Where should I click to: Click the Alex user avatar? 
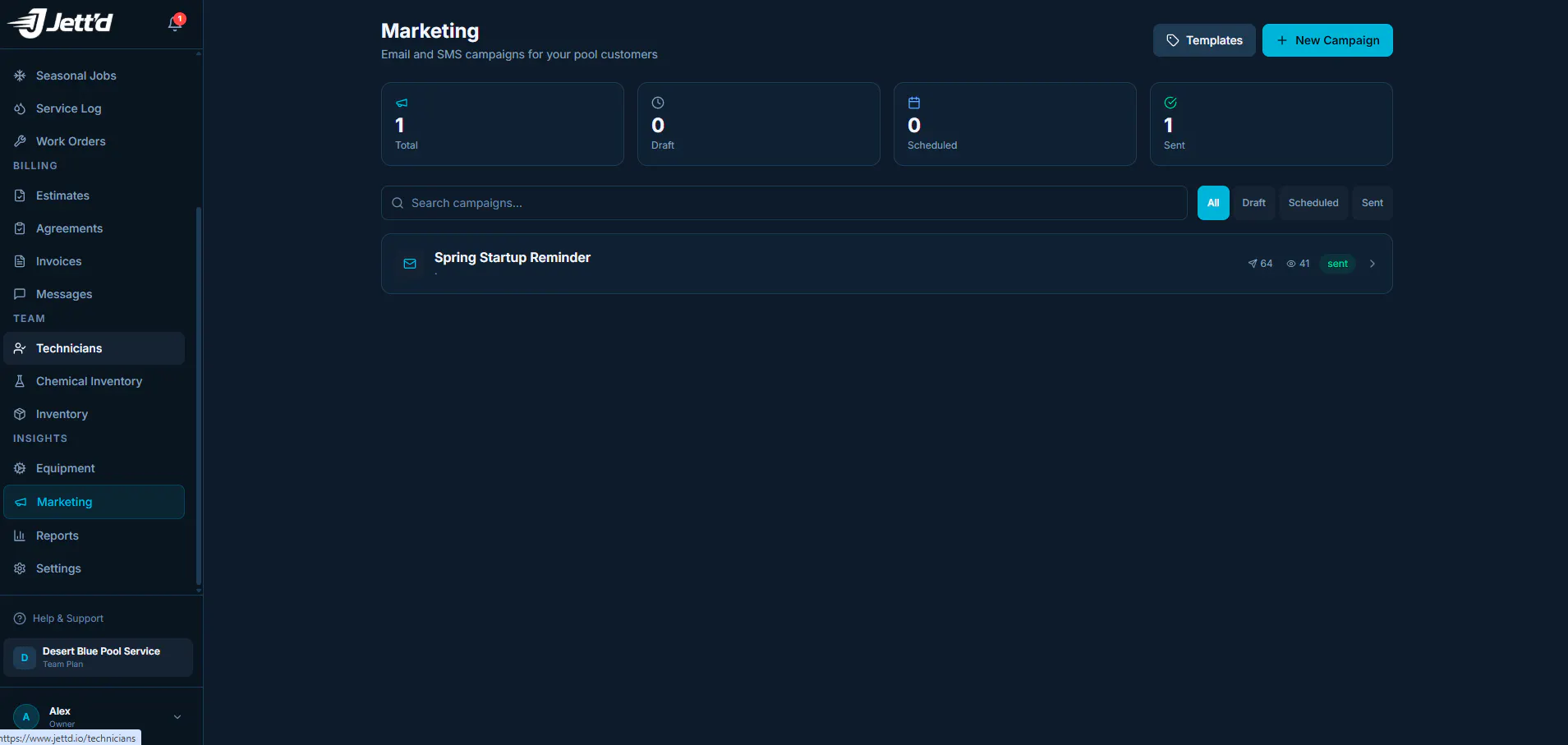tap(26, 716)
